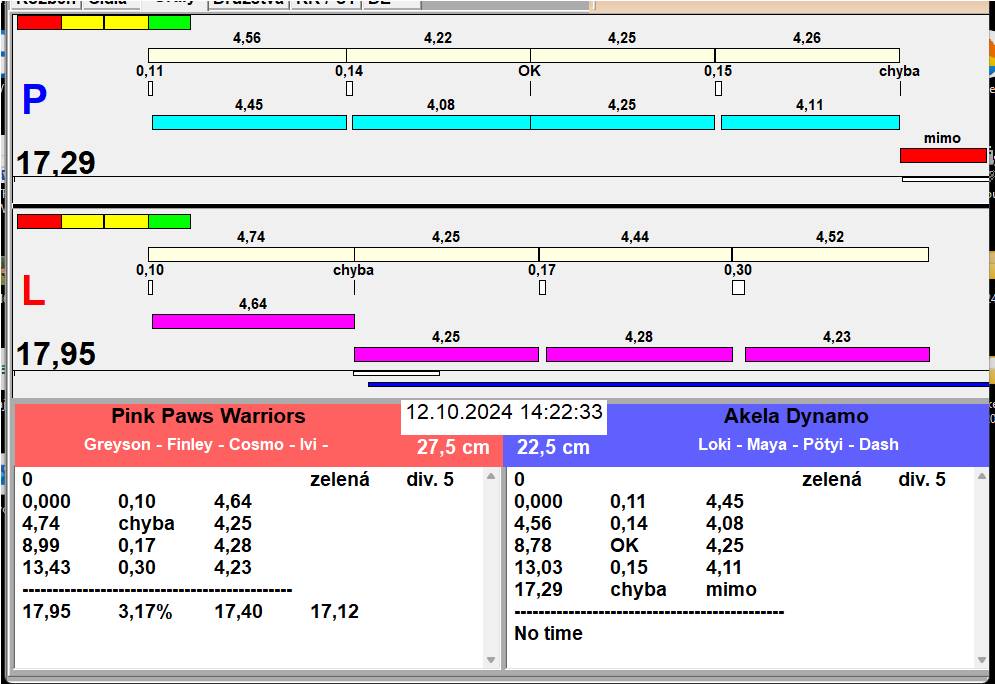Screen dimensions: 995x684
Task: Click the red start light in lane L
Action: click(x=39, y=221)
